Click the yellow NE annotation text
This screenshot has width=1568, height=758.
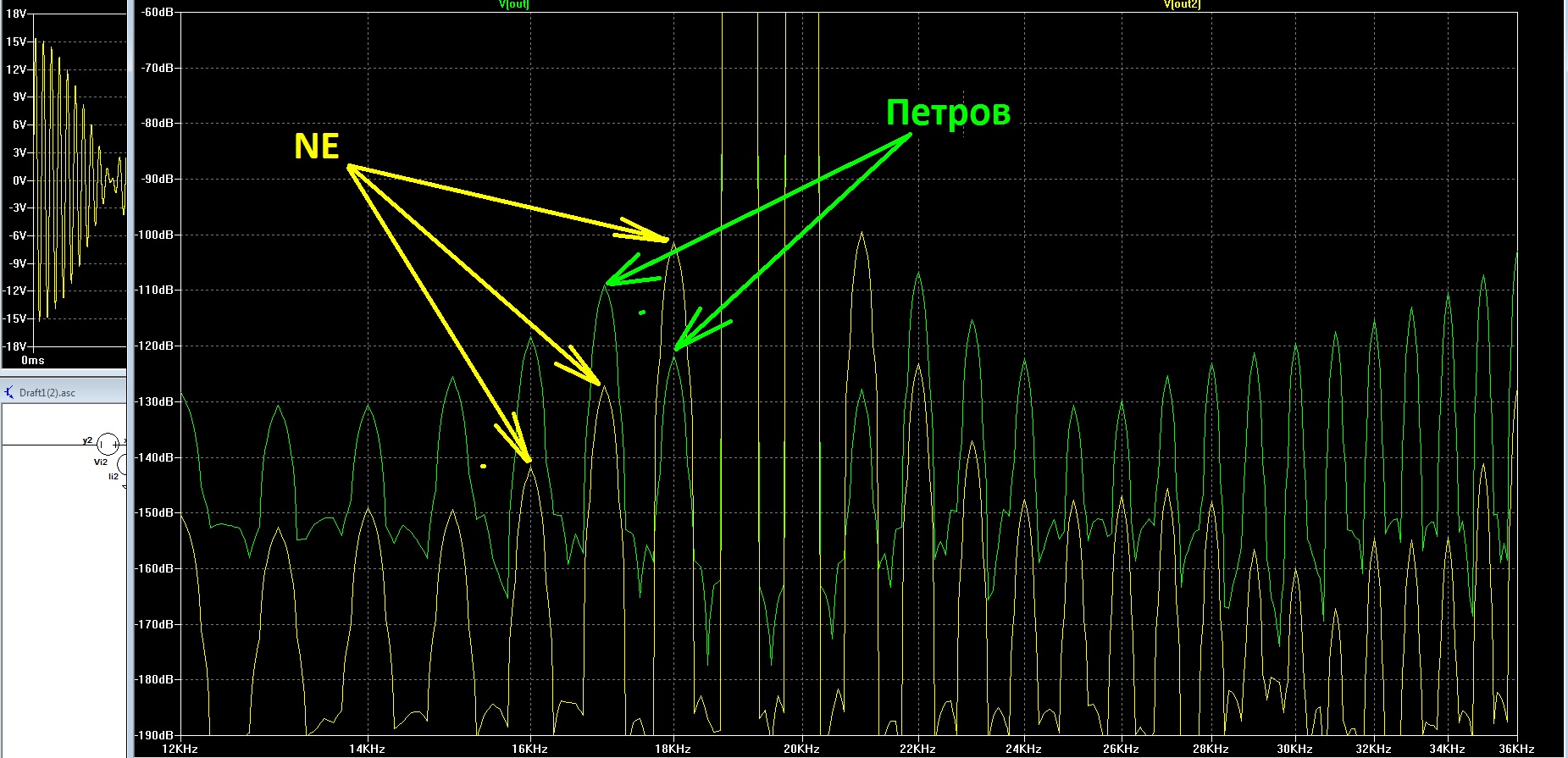(317, 147)
